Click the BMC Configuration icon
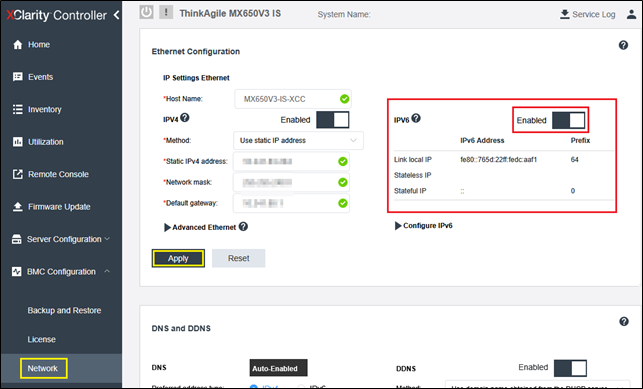The height and width of the screenshot is (389, 643). tap(17, 271)
